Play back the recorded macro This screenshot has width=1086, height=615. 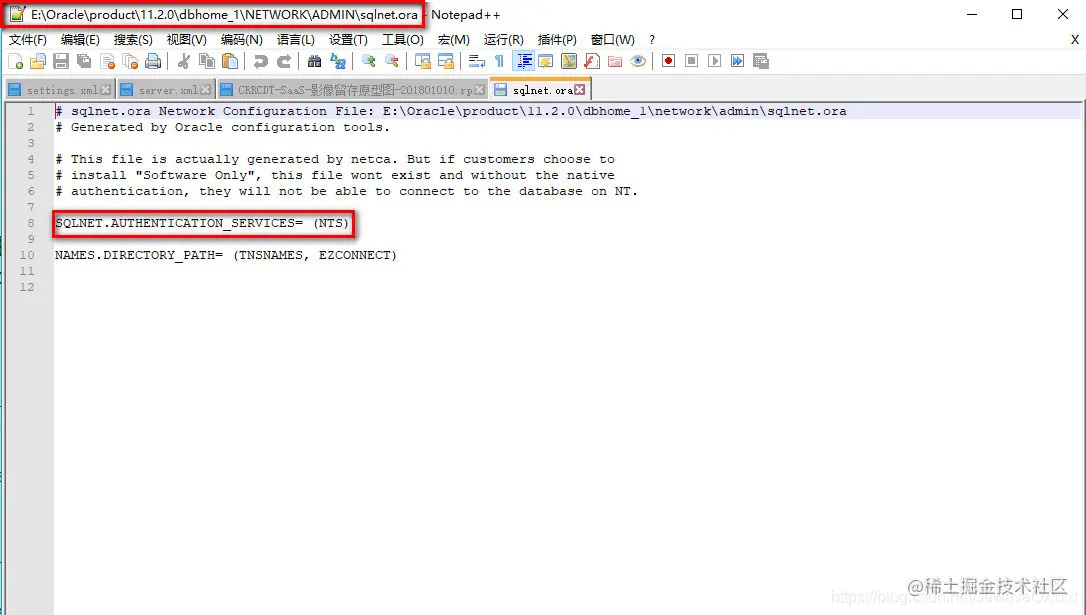[715, 62]
